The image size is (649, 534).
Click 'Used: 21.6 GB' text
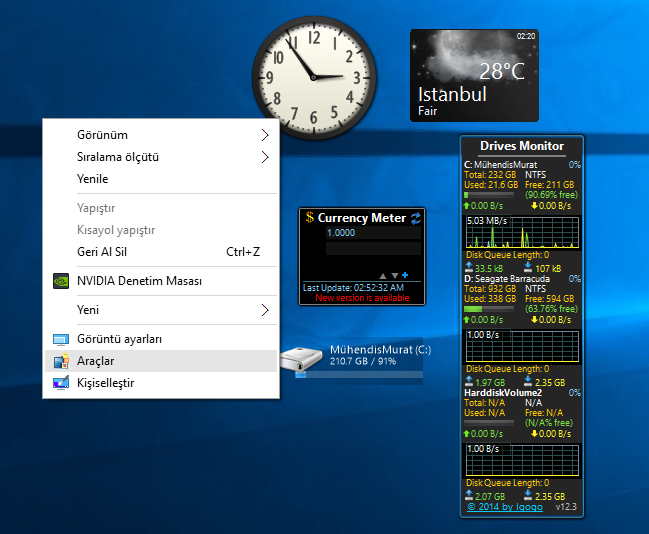click(x=491, y=185)
